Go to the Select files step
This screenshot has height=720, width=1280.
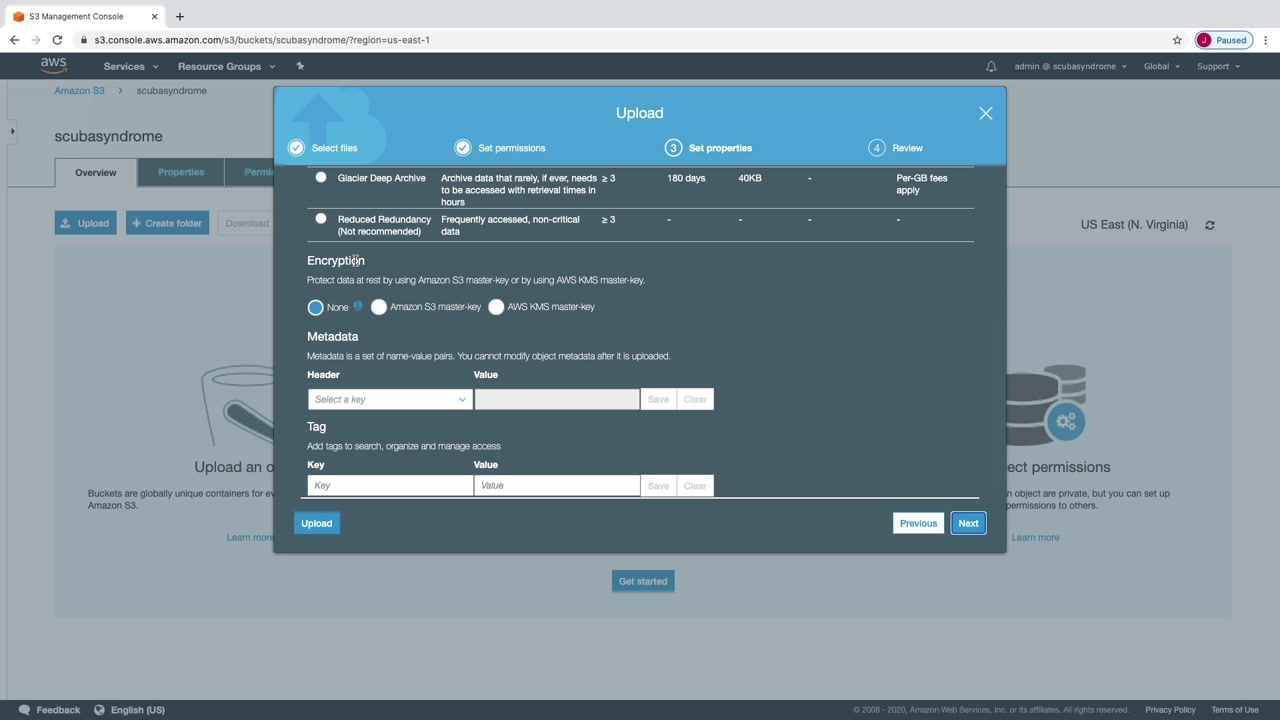(x=334, y=148)
